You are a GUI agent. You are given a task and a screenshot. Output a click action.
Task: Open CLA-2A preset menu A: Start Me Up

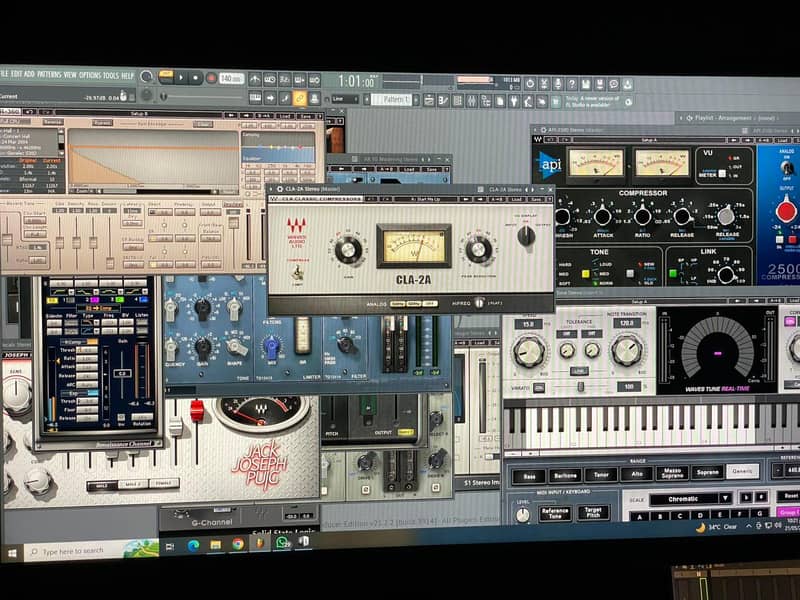[x=425, y=199]
